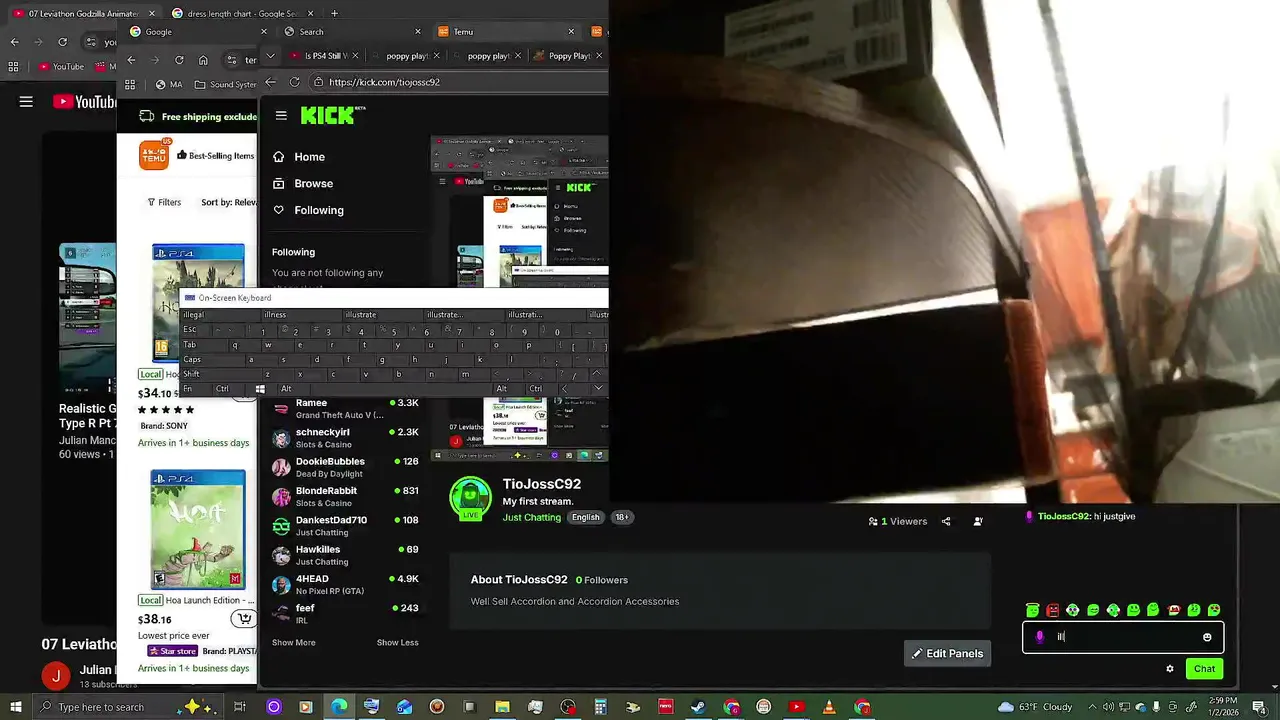This screenshot has height=720, width=1280.
Task: Open new tab in back Chrome window
Action: (x=334, y=13)
